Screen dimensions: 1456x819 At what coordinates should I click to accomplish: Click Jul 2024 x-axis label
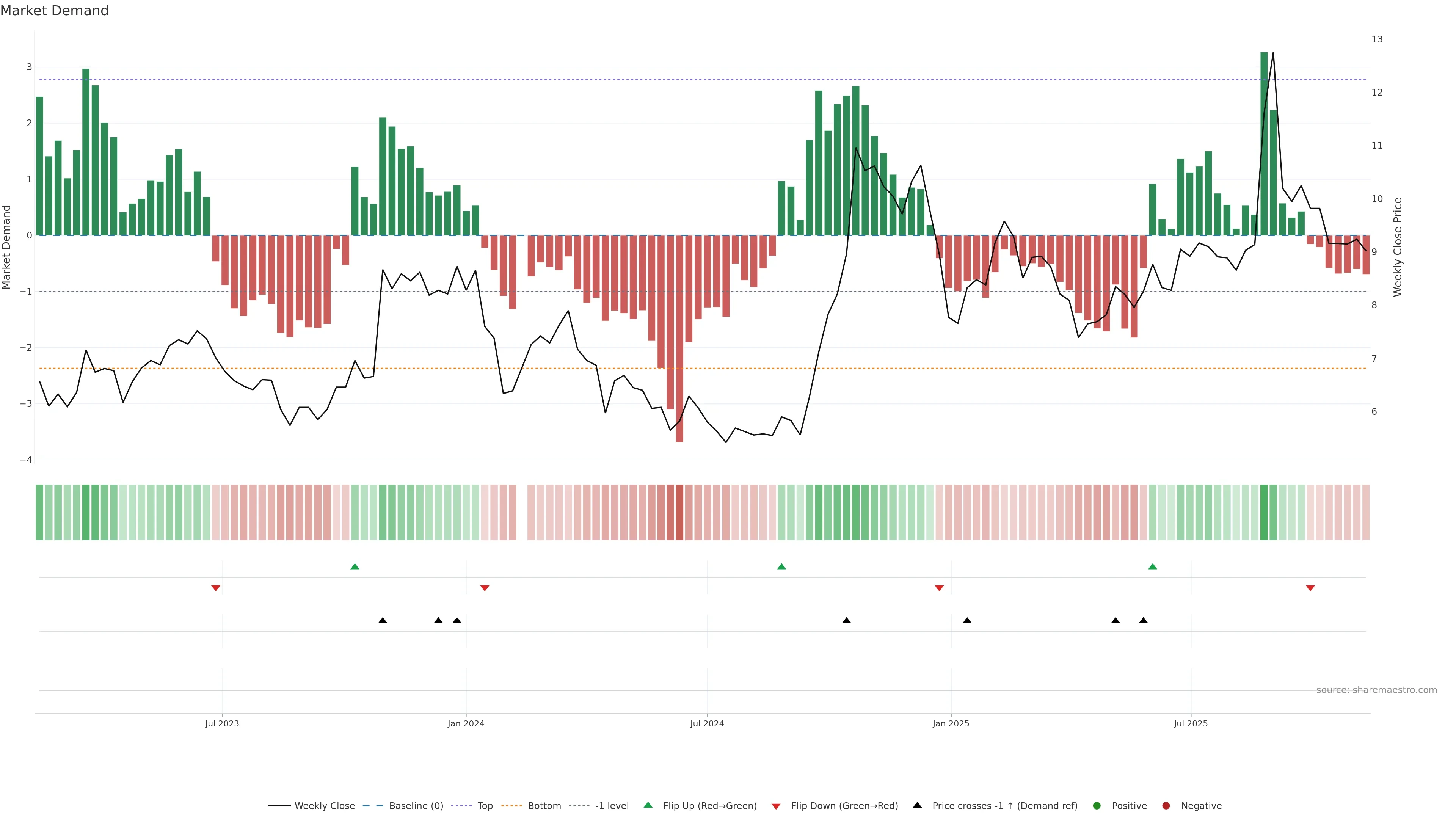pos(706,723)
